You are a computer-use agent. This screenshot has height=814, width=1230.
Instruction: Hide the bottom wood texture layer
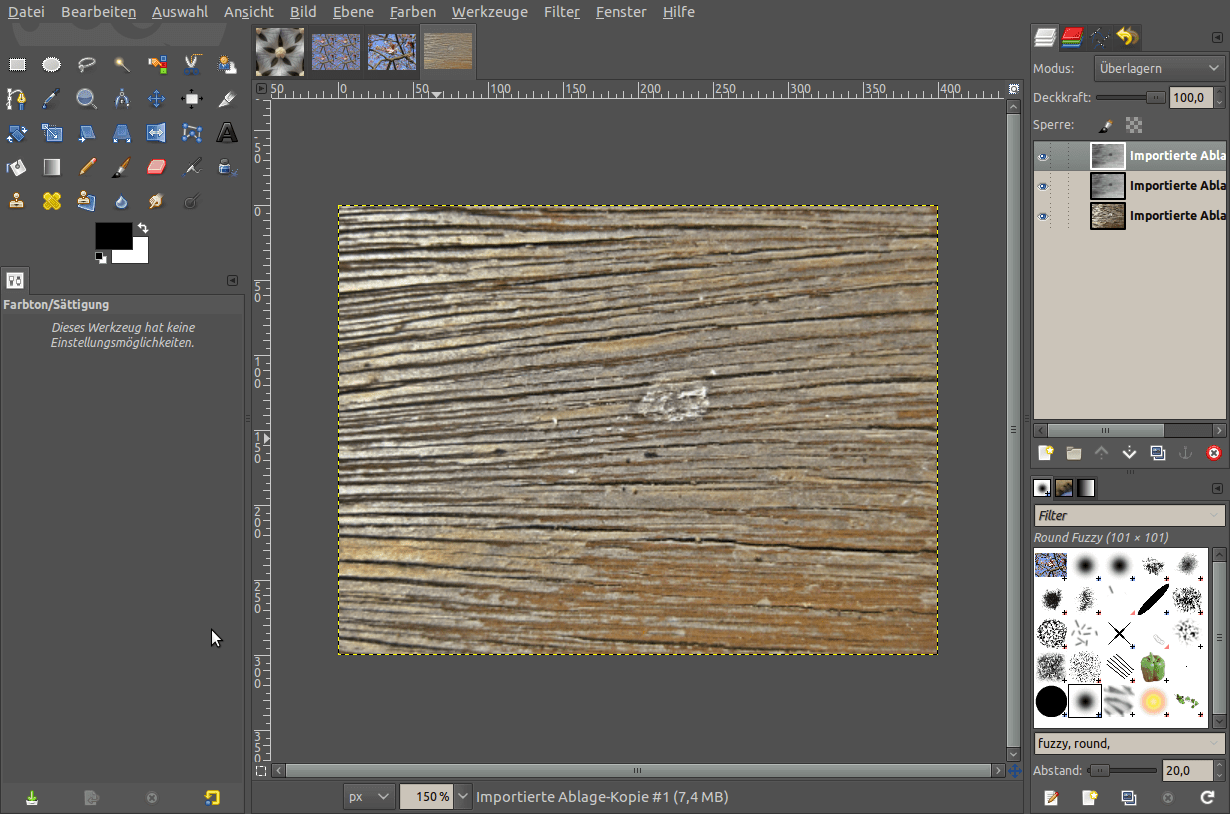tap(1042, 215)
